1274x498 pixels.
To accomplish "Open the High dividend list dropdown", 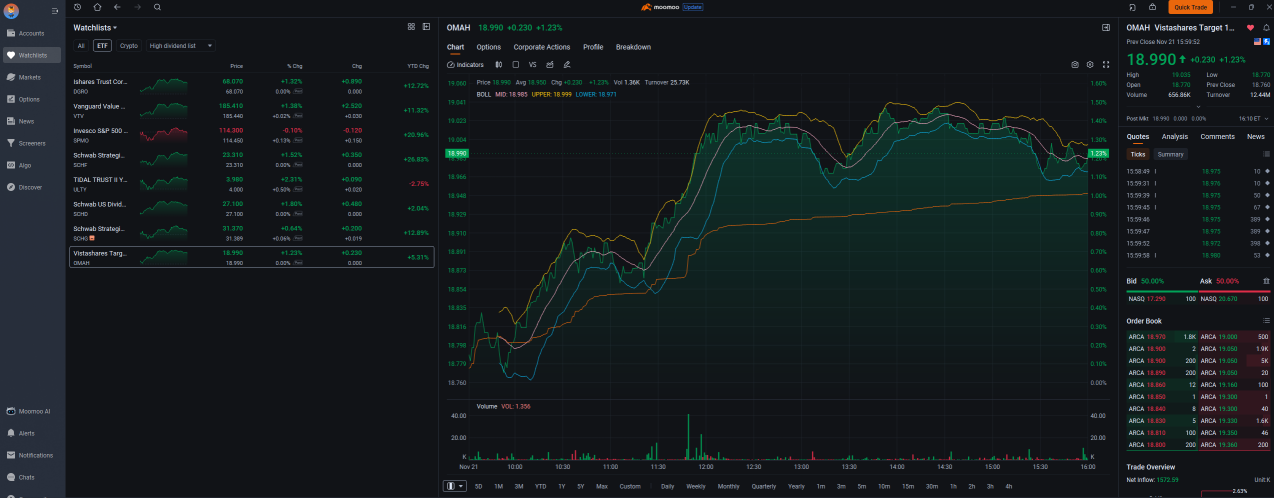I will (x=181, y=46).
